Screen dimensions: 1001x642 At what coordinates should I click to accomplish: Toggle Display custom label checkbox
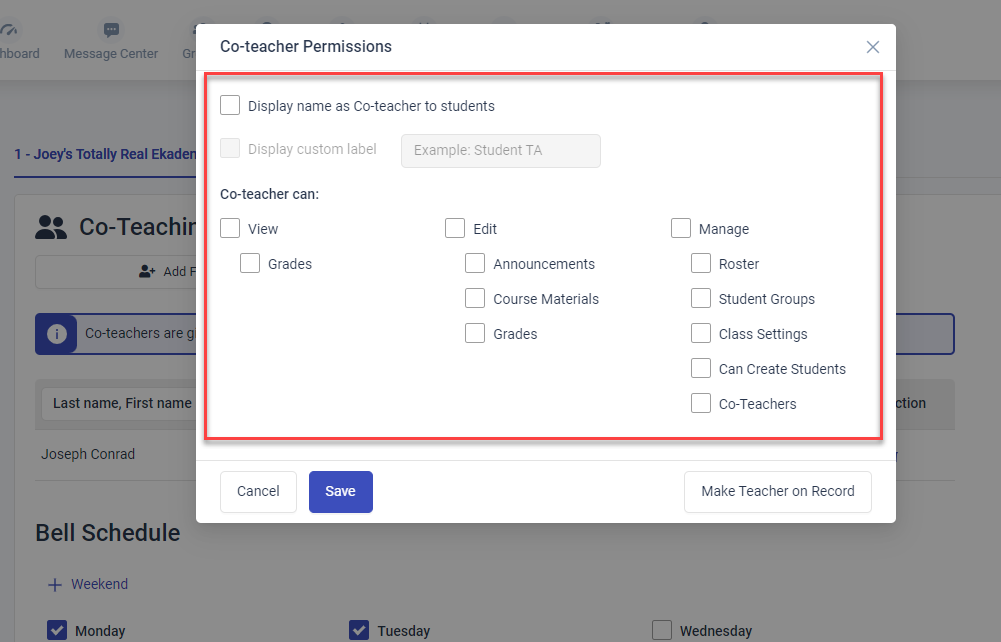pyautogui.click(x=230, y=149)
